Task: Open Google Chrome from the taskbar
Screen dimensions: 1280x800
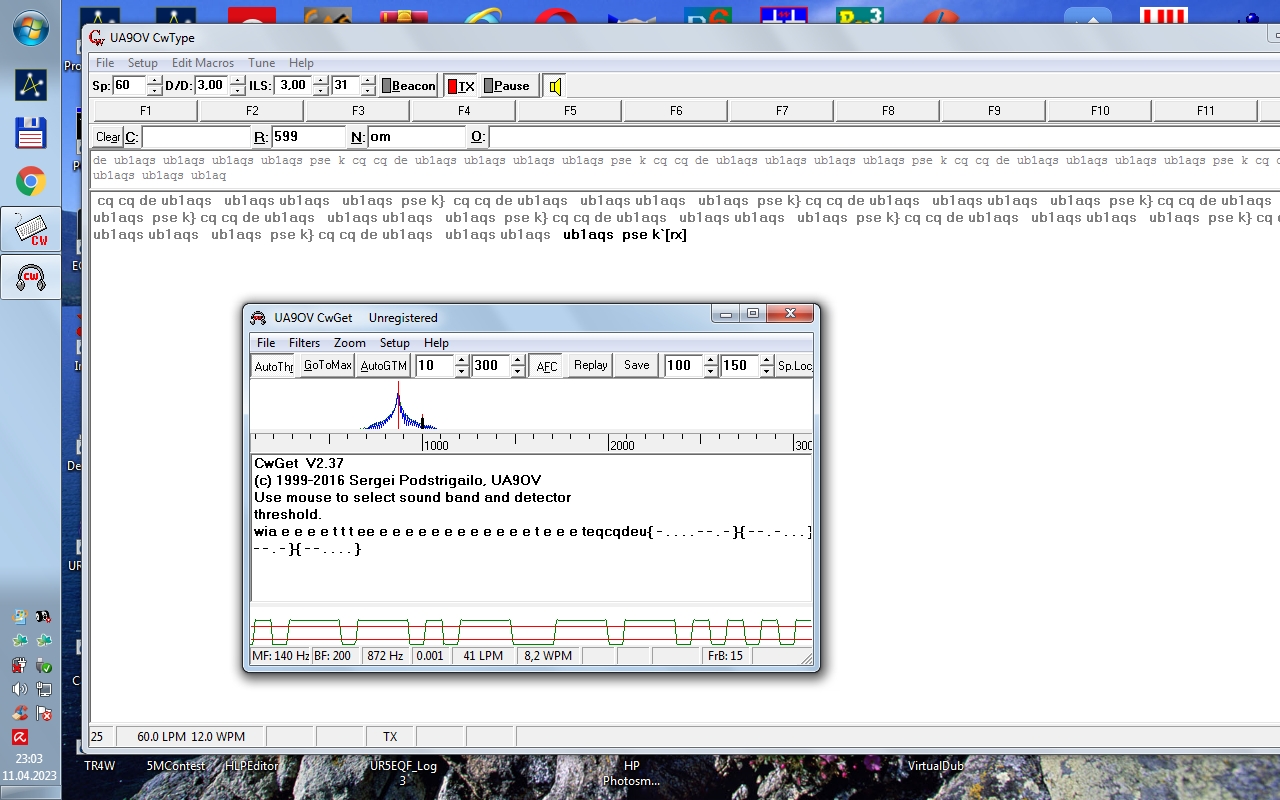Action: pos(30,181)
